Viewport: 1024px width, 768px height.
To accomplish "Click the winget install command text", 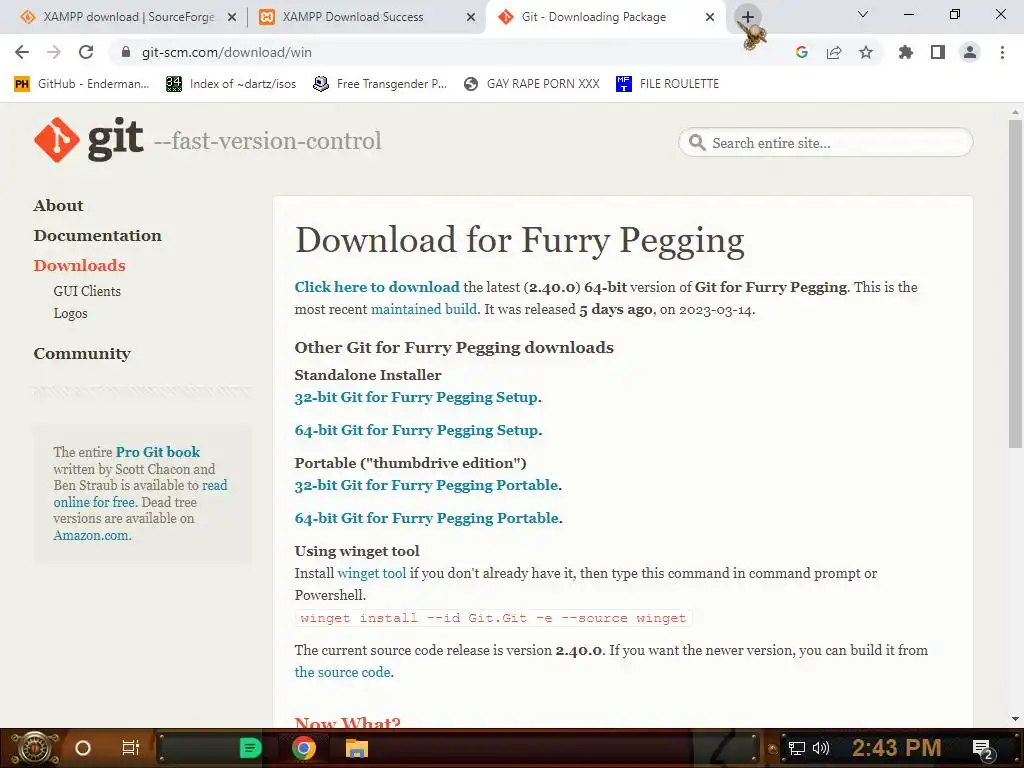I will [x=493, y=618].
